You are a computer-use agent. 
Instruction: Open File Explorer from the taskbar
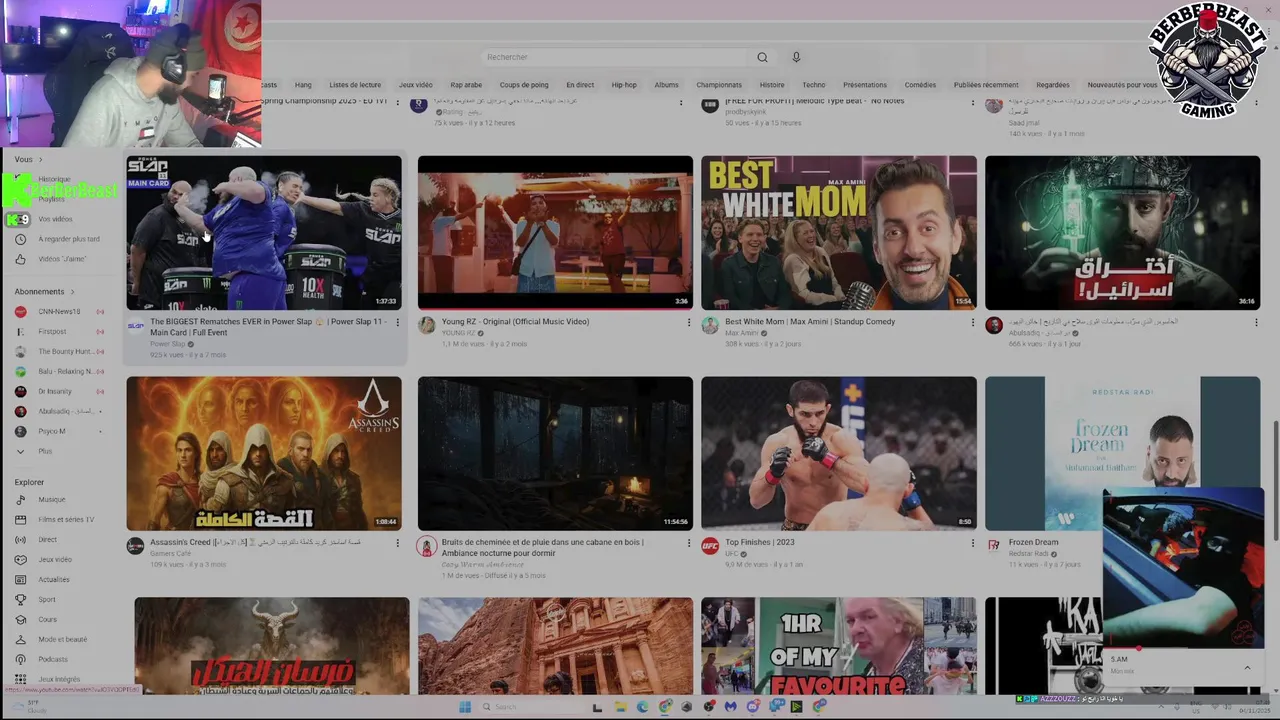[x=620, y=707]
